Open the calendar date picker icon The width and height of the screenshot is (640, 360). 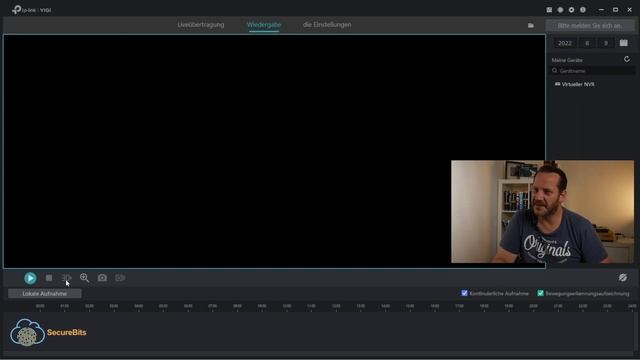624,43
